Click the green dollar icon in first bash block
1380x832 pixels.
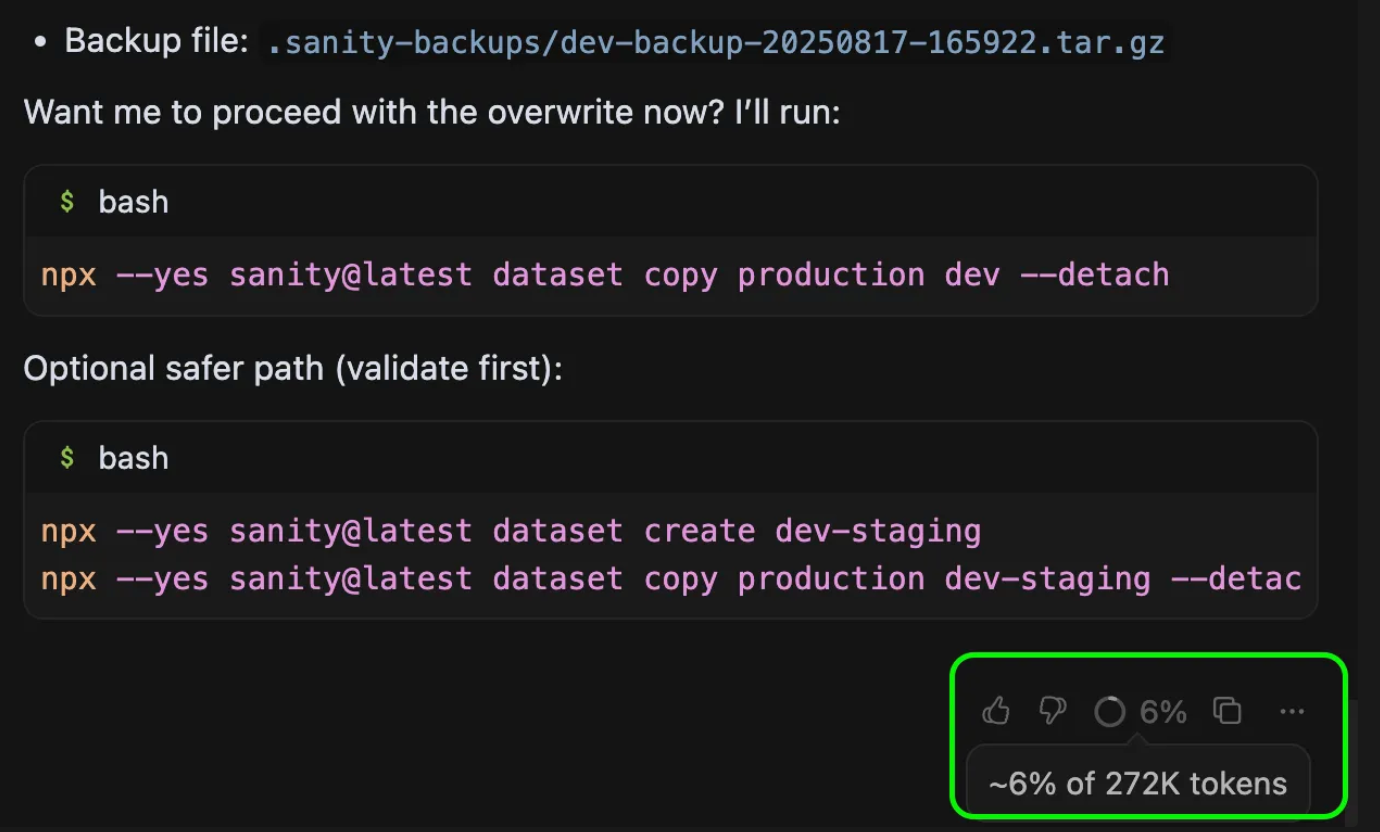(x=67, y=202)
